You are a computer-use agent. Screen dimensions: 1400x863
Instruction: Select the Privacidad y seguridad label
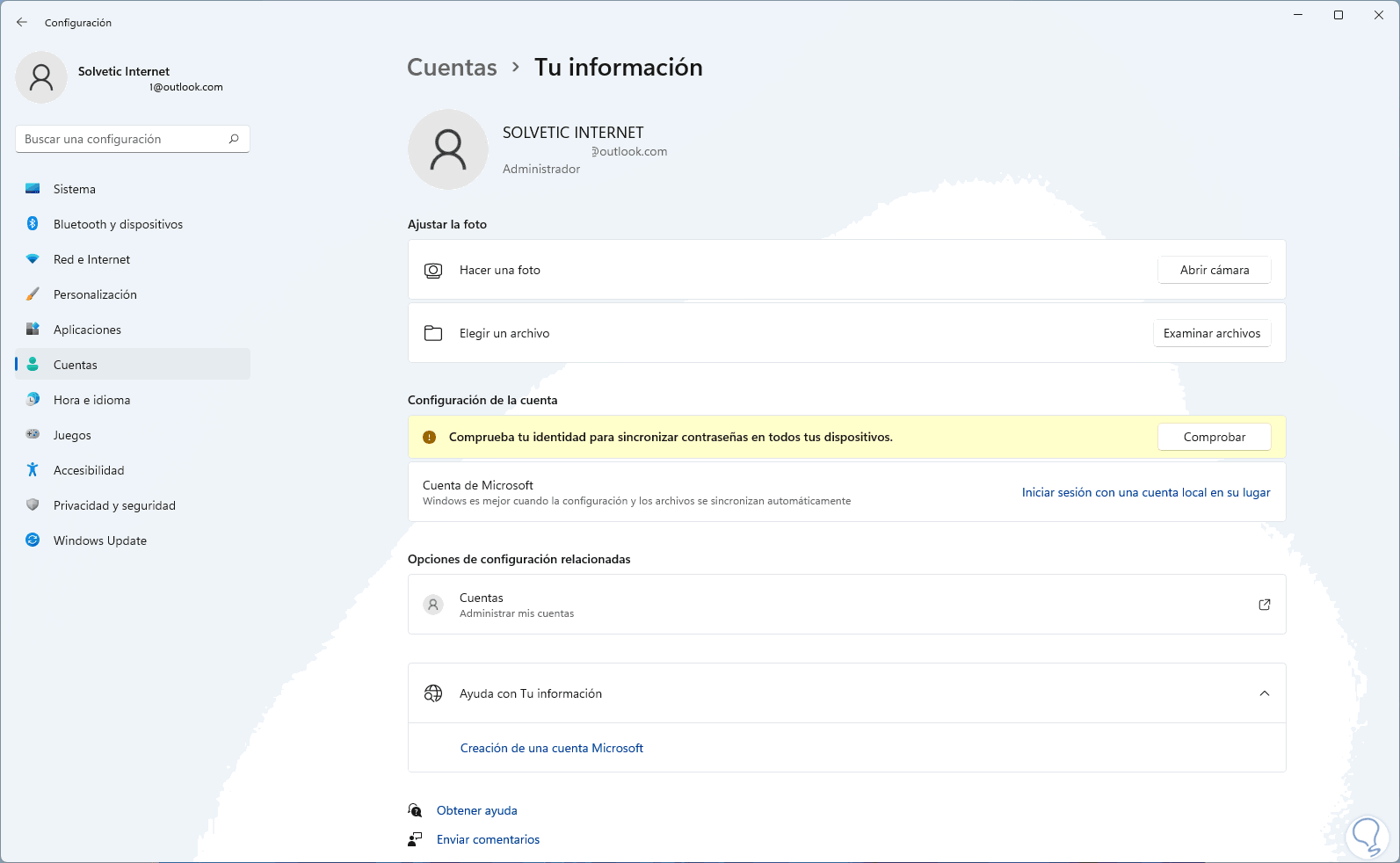point(115,505)
